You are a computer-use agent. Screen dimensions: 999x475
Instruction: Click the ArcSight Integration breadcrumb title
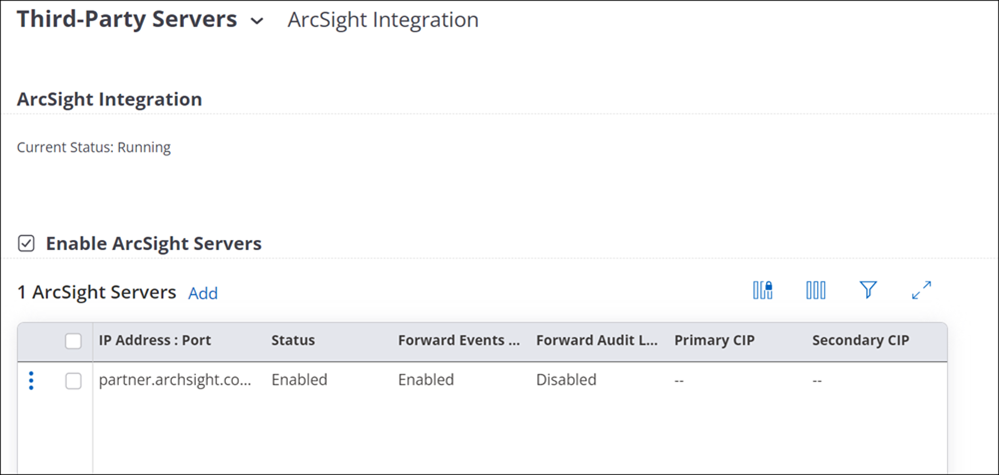383,20
